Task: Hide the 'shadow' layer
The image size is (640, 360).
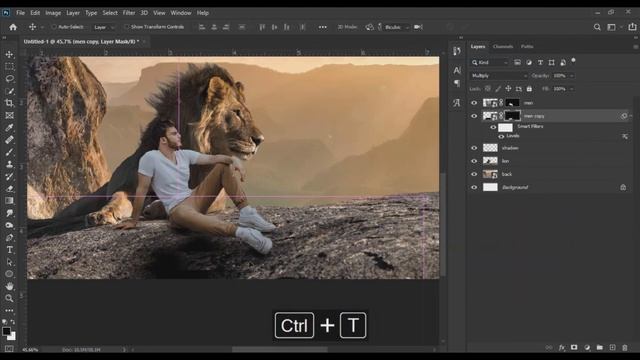Action: click(474, 148)
